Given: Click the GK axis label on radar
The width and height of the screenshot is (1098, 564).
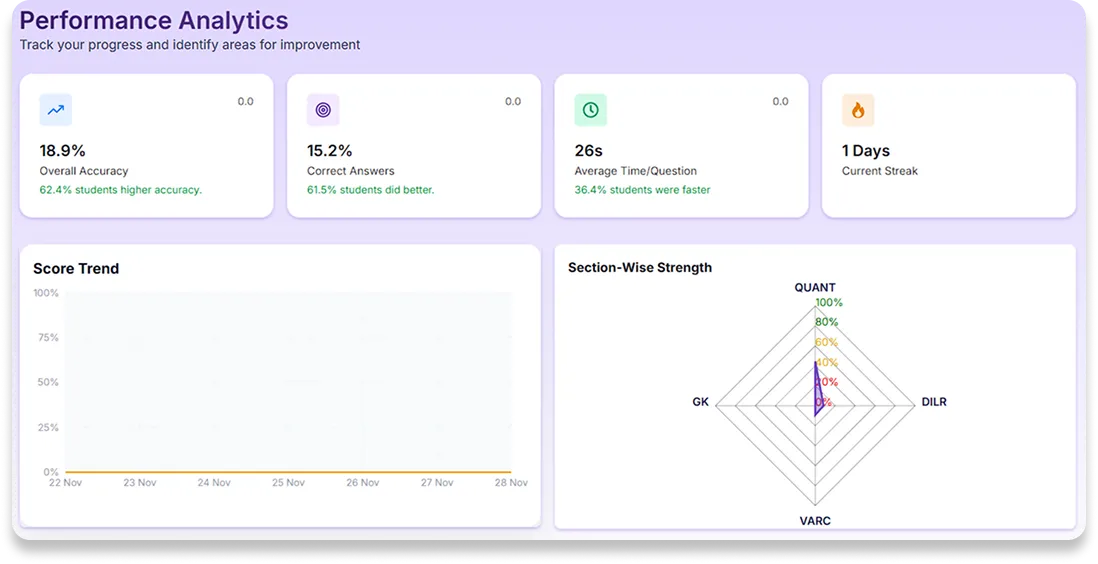Looking at the screenshot, I should coord(700,402).
